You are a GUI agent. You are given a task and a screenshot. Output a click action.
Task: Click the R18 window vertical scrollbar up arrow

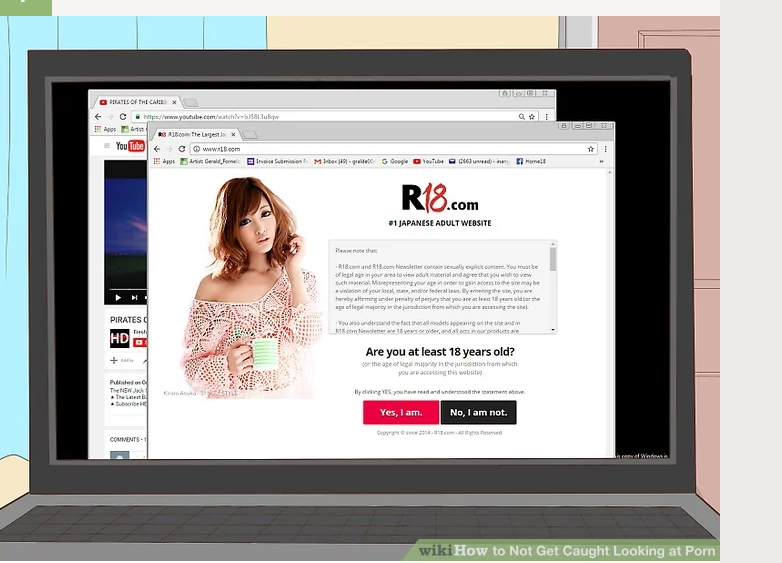tap(609, 172)
